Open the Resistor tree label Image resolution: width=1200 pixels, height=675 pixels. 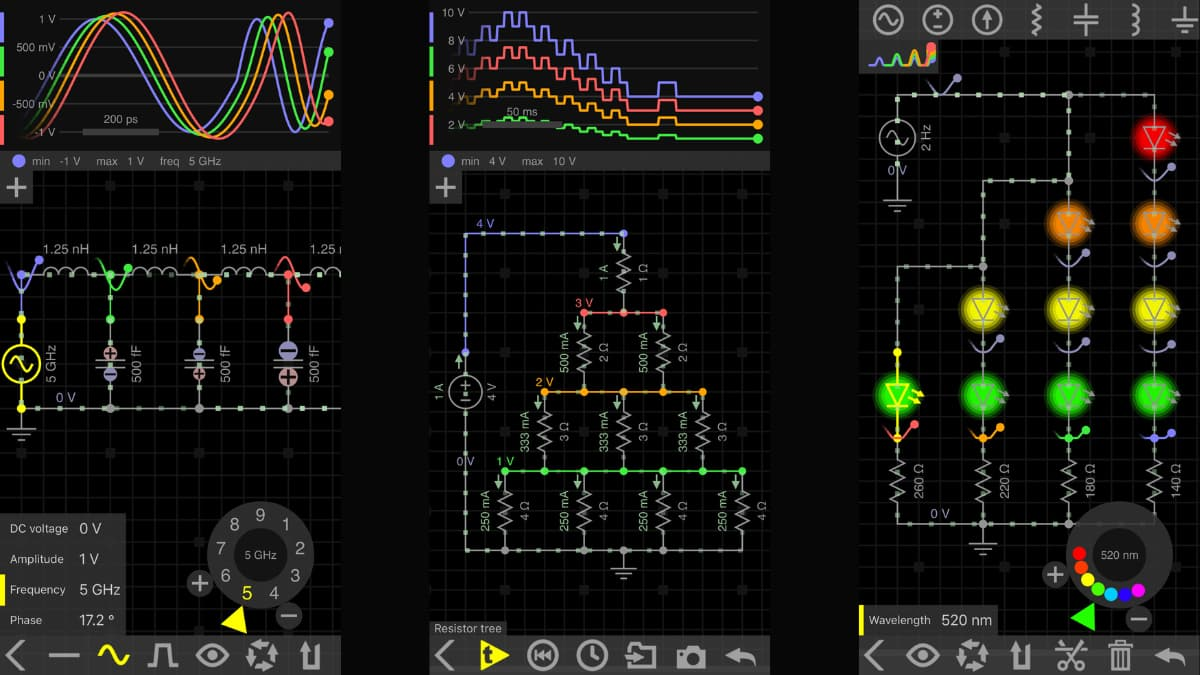tap(468, 629)
